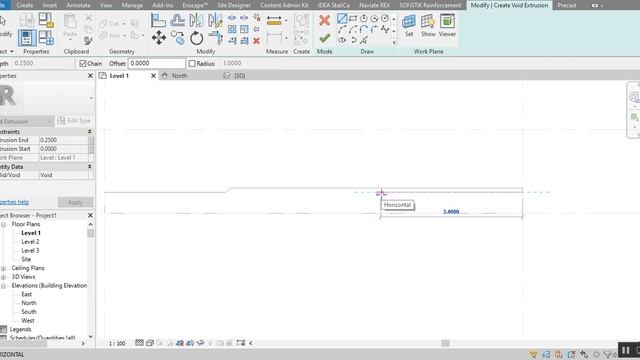Open the Precast ribbon tab
Screen dimensions: 640x360
click(567, 5)
